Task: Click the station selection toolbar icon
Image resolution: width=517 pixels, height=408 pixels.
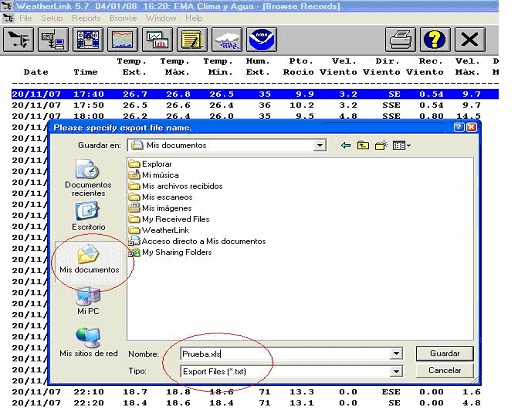Action: click(x=18, y=40)
